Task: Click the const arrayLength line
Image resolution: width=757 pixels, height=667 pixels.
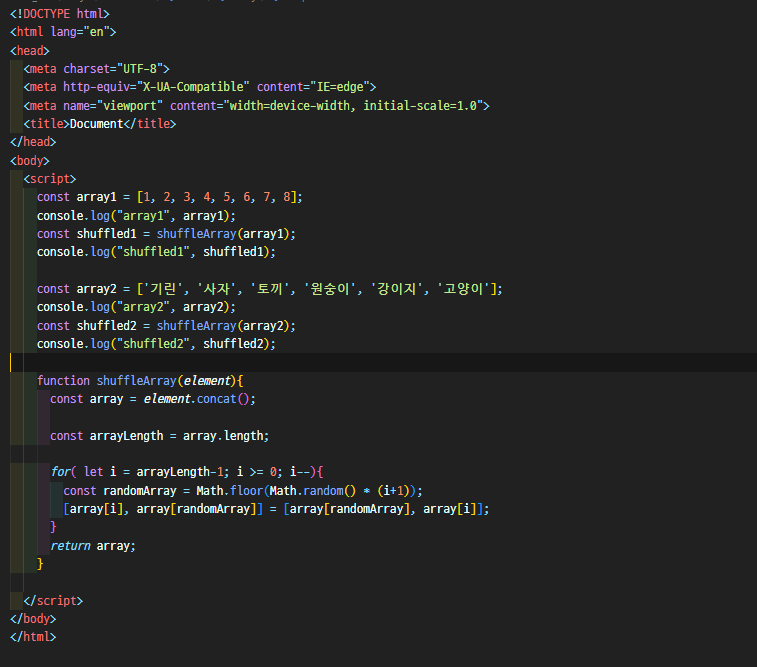Action: (160, 436)
